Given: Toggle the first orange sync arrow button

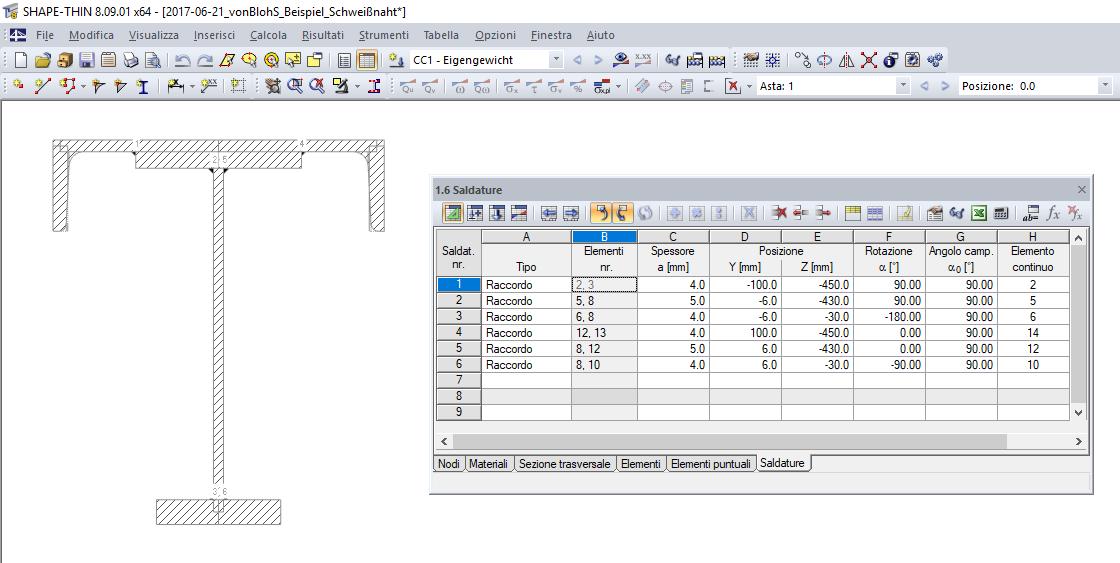Looking at the screenshot, I should (x=601, y=213).
